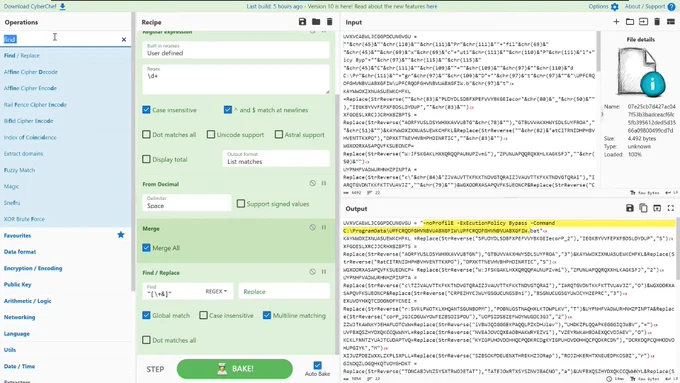Uncheck Merge All checkbox

(x=146, y=248)
